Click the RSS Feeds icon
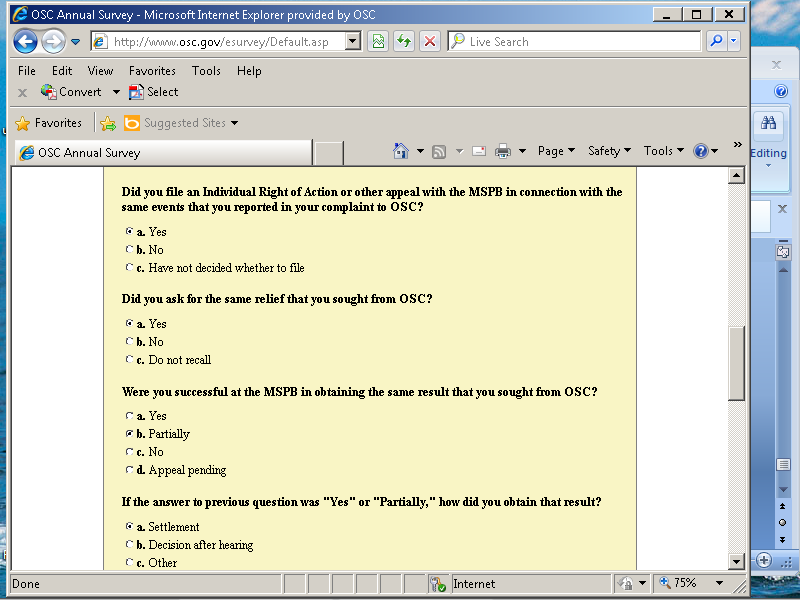Screen dimensions: 800x600 [439, 152]
